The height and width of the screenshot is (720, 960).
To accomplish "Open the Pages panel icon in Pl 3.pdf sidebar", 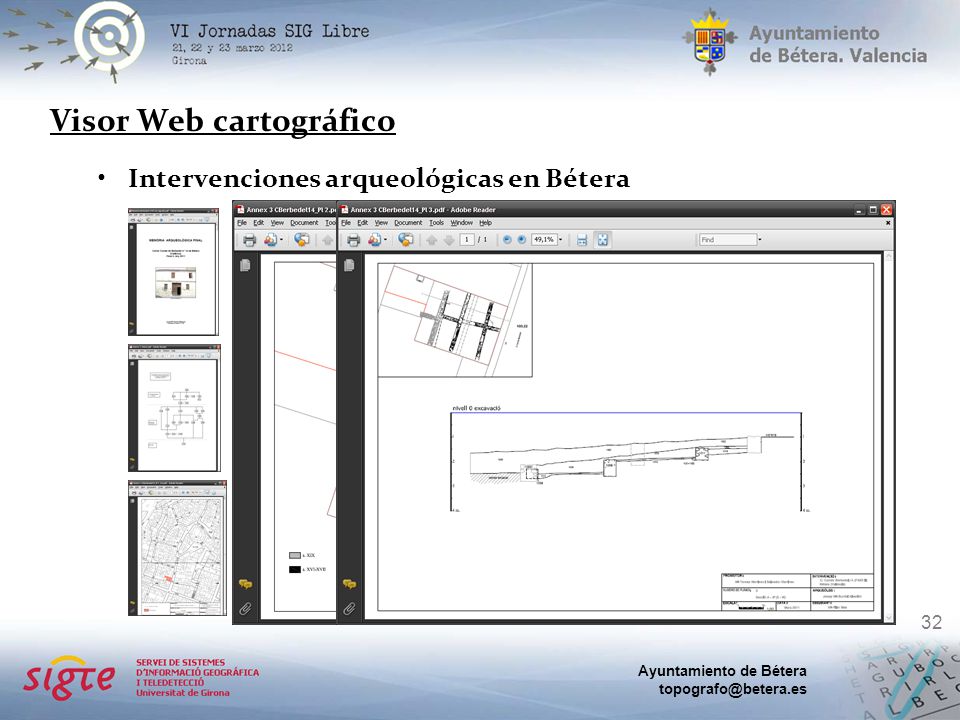I will tap(349, 265).
